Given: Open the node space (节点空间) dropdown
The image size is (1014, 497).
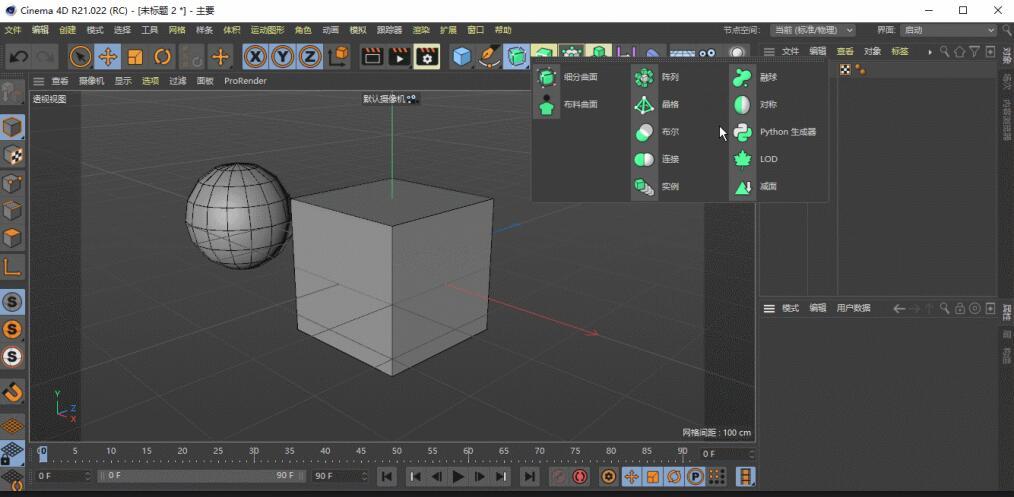Looking at the screenshot, I should point(813,30).
